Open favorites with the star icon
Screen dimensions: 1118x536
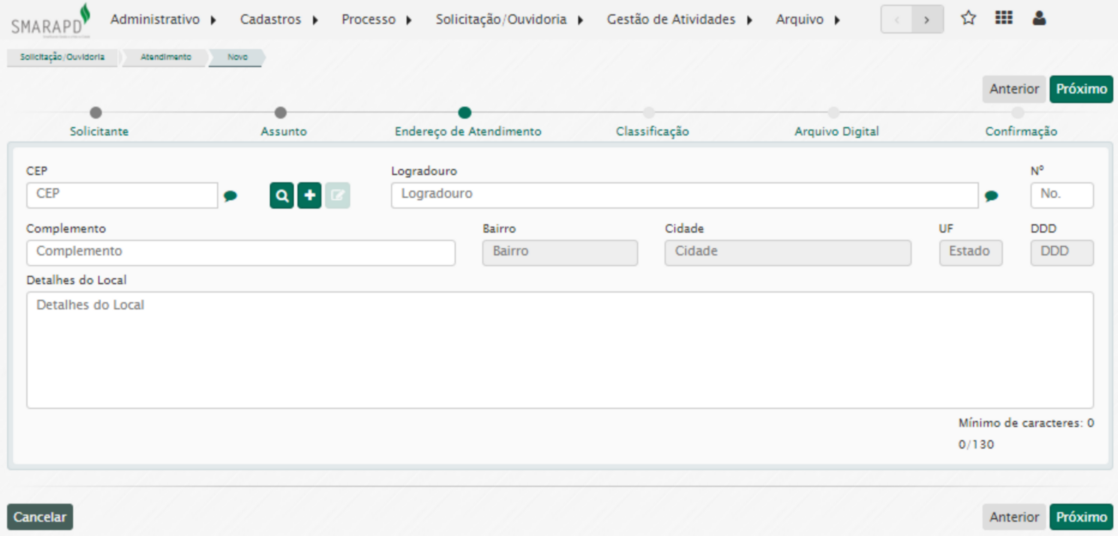click(x=968, y=19)
